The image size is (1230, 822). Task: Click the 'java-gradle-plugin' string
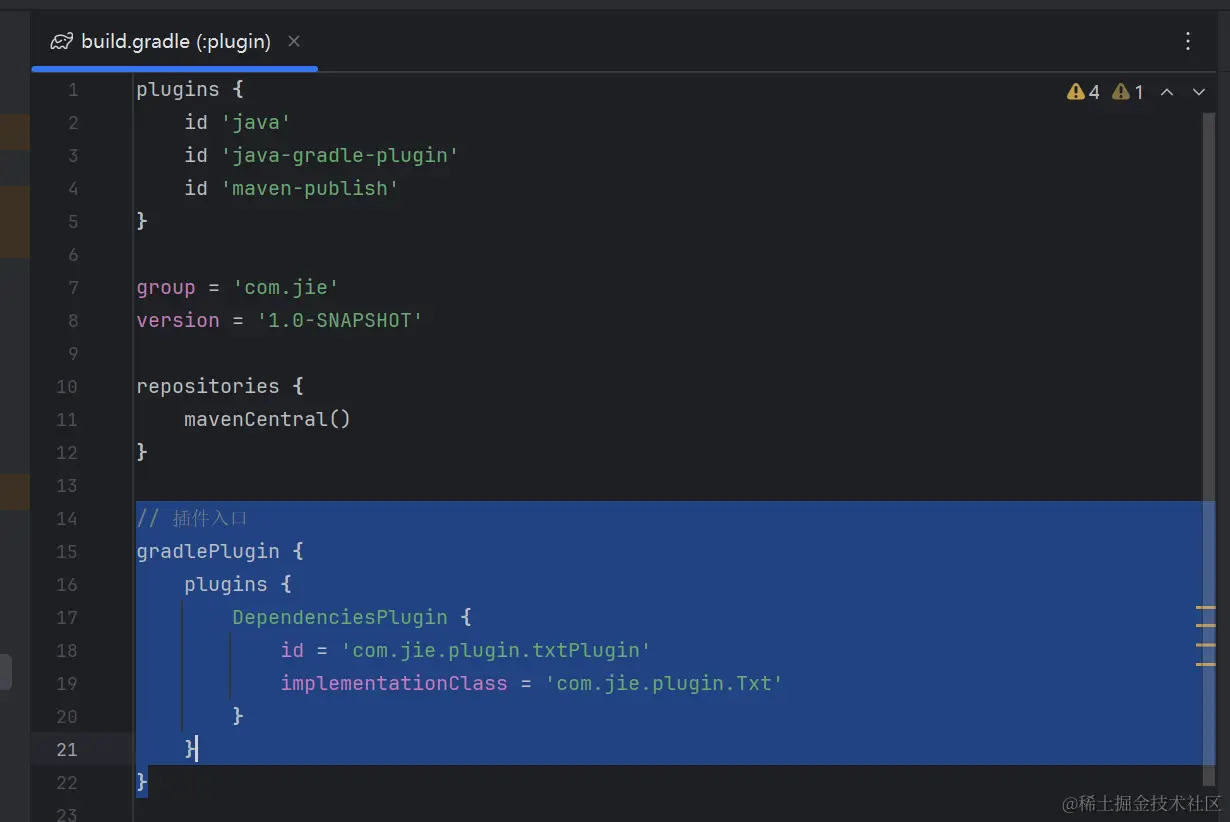[x=339, y=155]
